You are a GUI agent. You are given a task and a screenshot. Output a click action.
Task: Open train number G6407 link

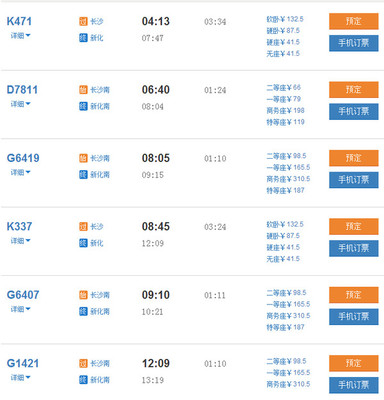[23, 295]
